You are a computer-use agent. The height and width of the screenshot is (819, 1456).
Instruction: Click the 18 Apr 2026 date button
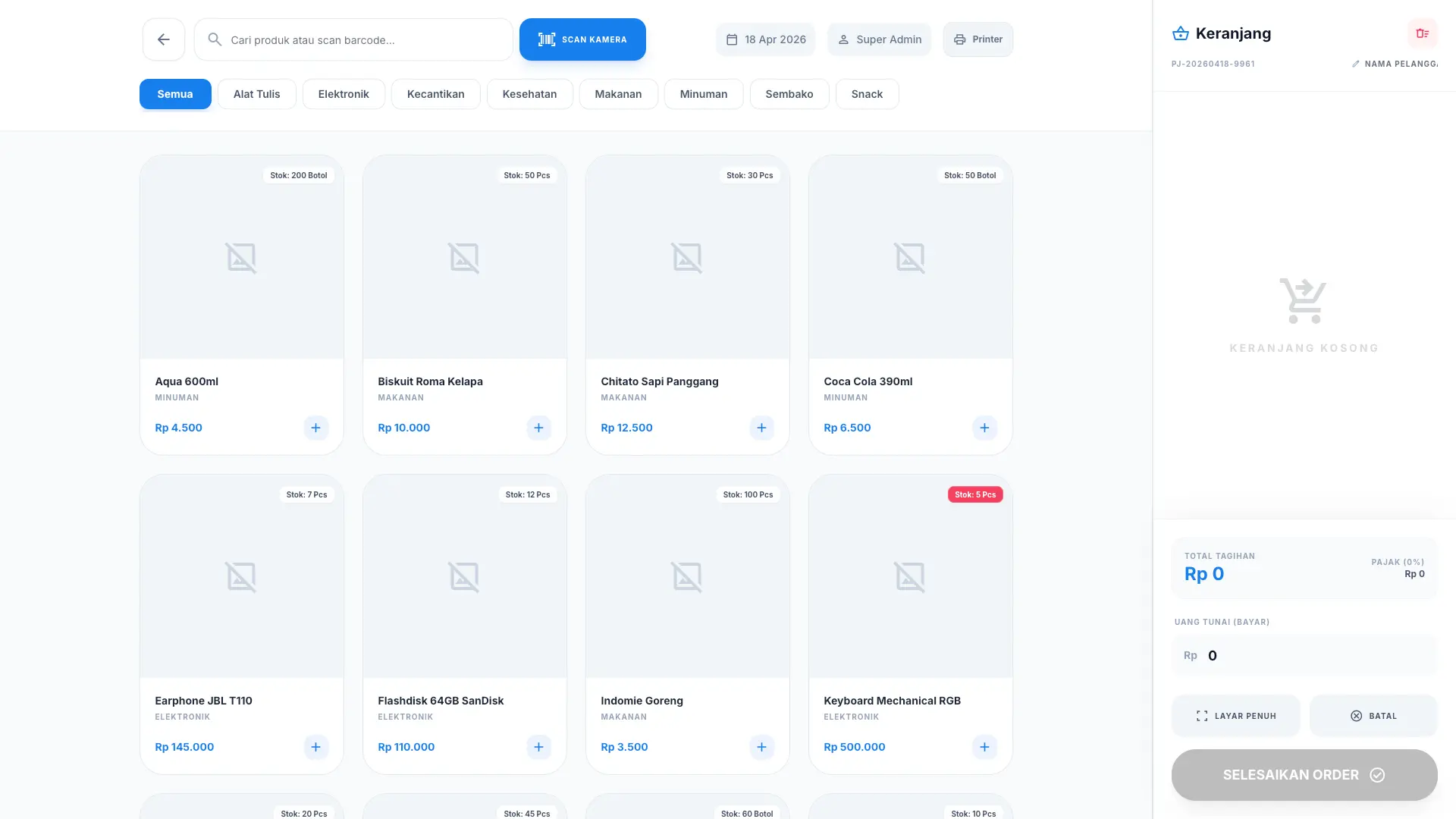tap(766, 39)
